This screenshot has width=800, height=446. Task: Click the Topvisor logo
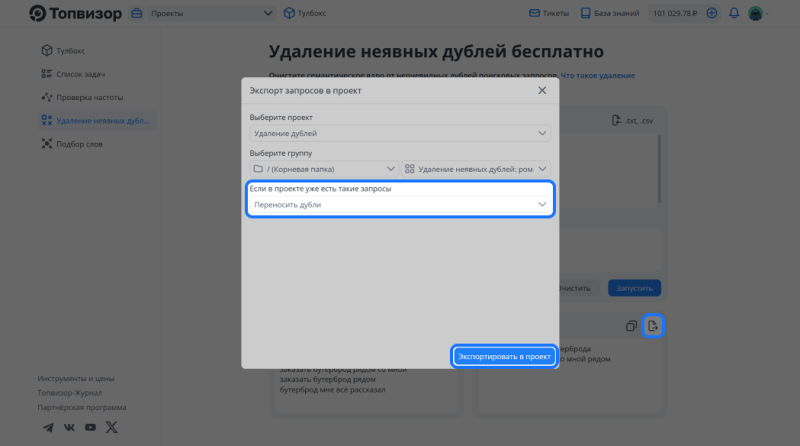[x=76, y=13]
